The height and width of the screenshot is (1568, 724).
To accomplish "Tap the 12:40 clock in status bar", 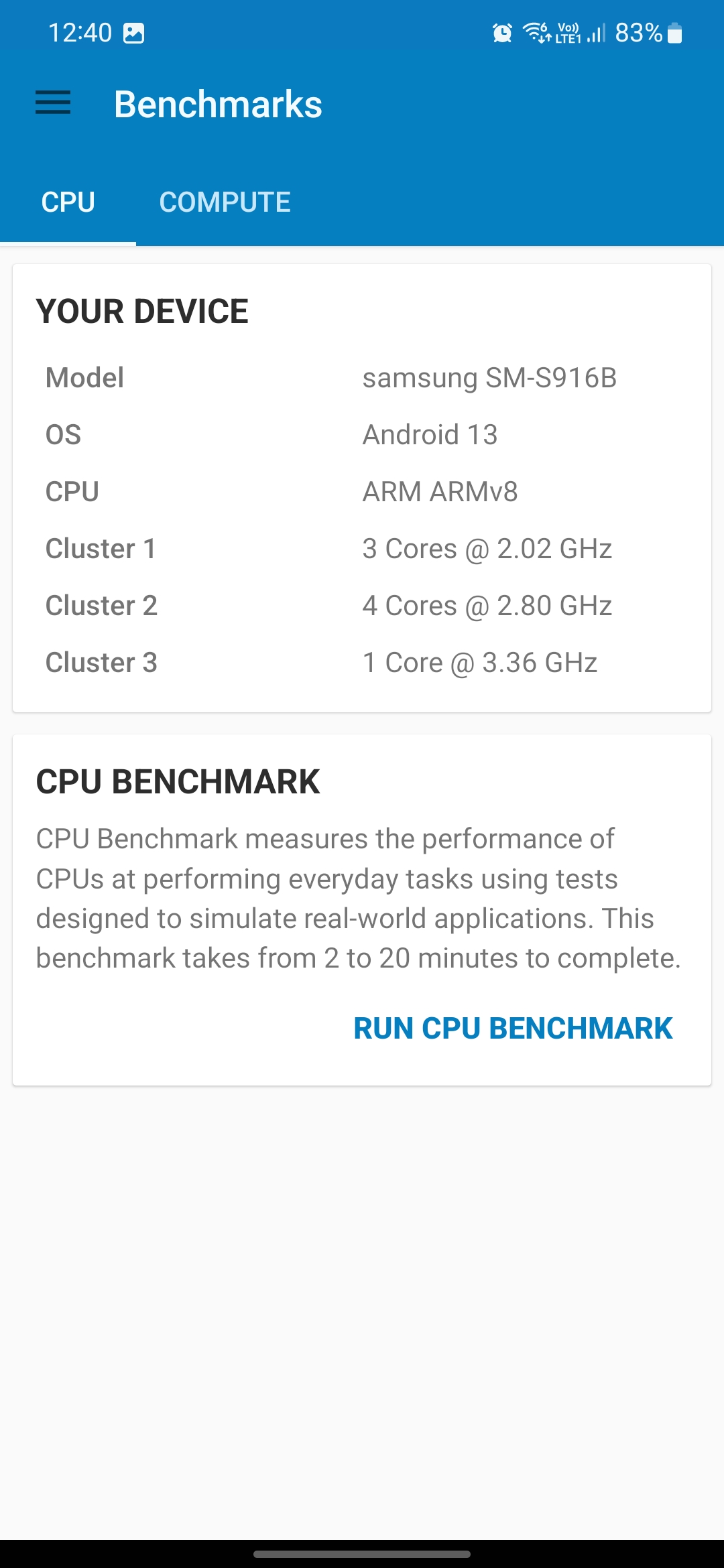I will (80, 33).
